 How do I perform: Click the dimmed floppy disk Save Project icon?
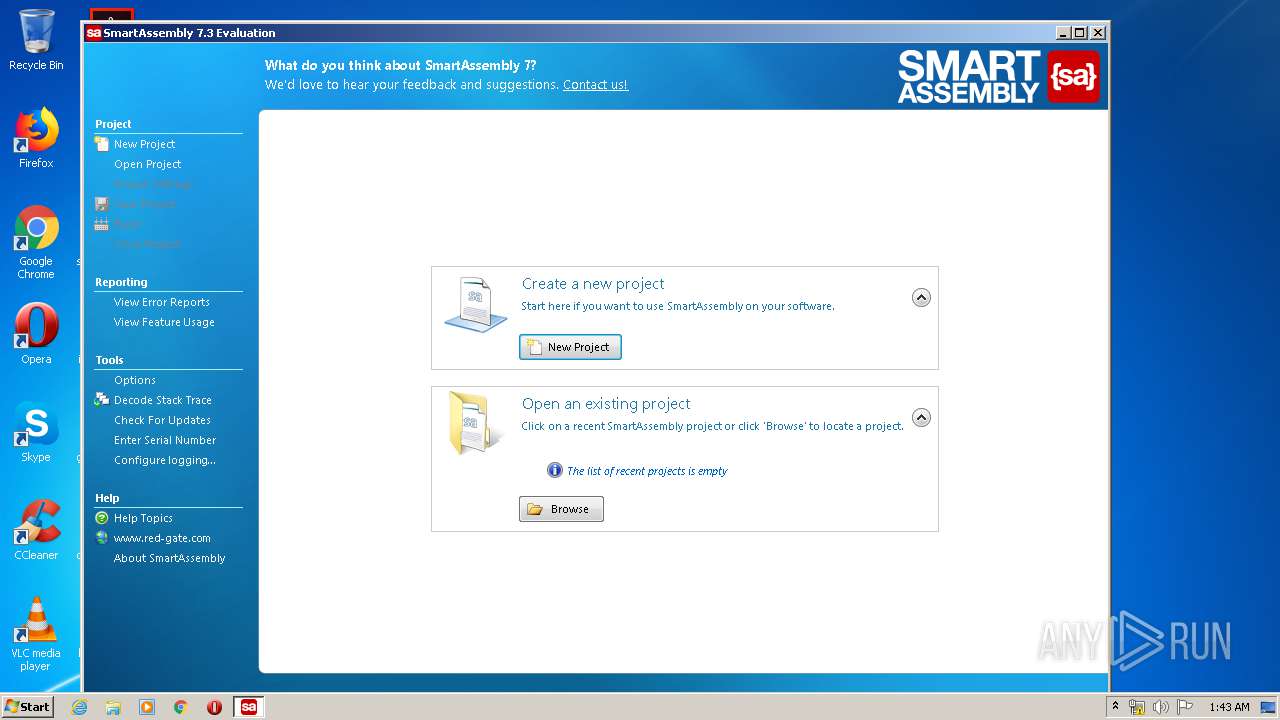[x=101, y=204]
